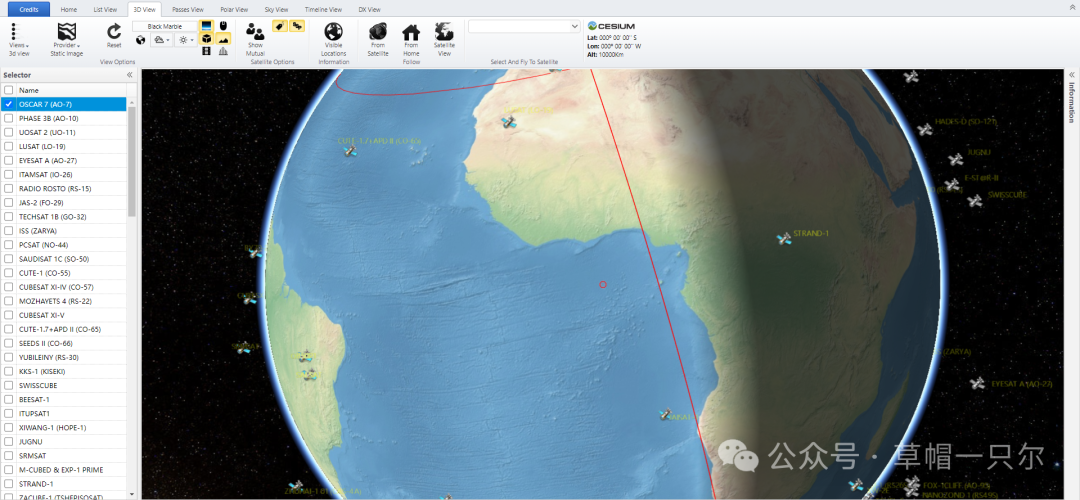Click the STRAND-1 satellite on the globe

tap(783, 239)
